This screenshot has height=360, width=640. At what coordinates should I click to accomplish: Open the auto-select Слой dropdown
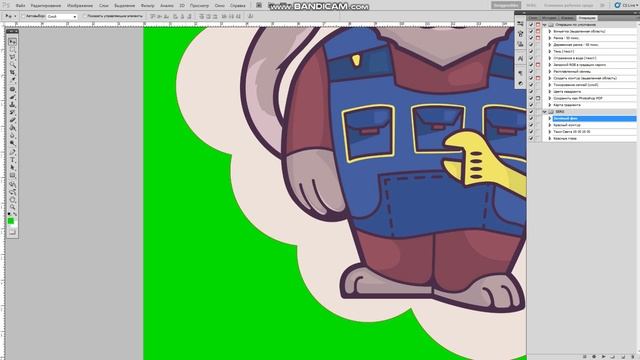click(x=62, y=16)
